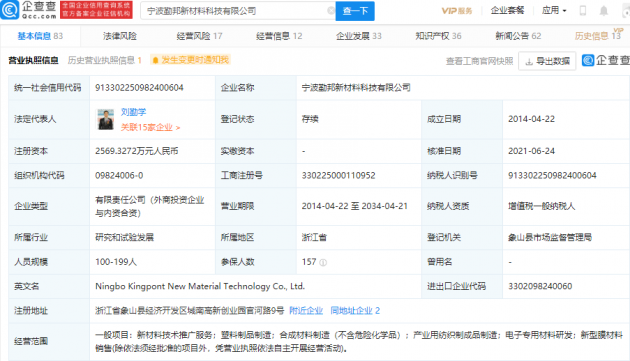Screen dimensions: 630x361
Task: Expand 关联15家企业 link
Action: point(150,127)
